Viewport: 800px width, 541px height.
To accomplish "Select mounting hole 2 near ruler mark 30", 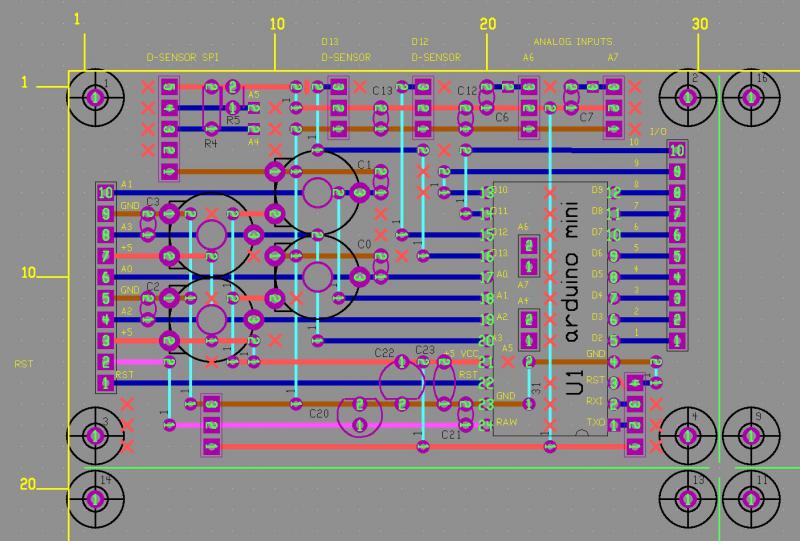I will click(687, 97).
